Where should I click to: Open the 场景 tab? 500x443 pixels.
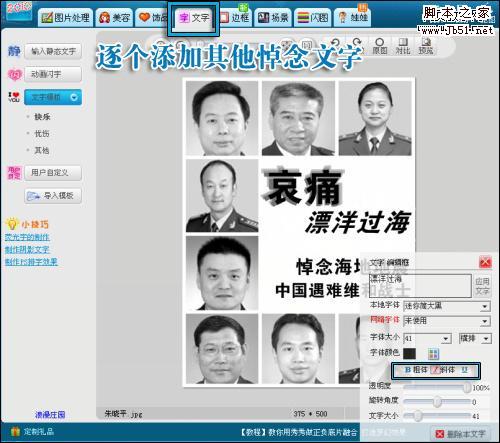coord(273,17)
